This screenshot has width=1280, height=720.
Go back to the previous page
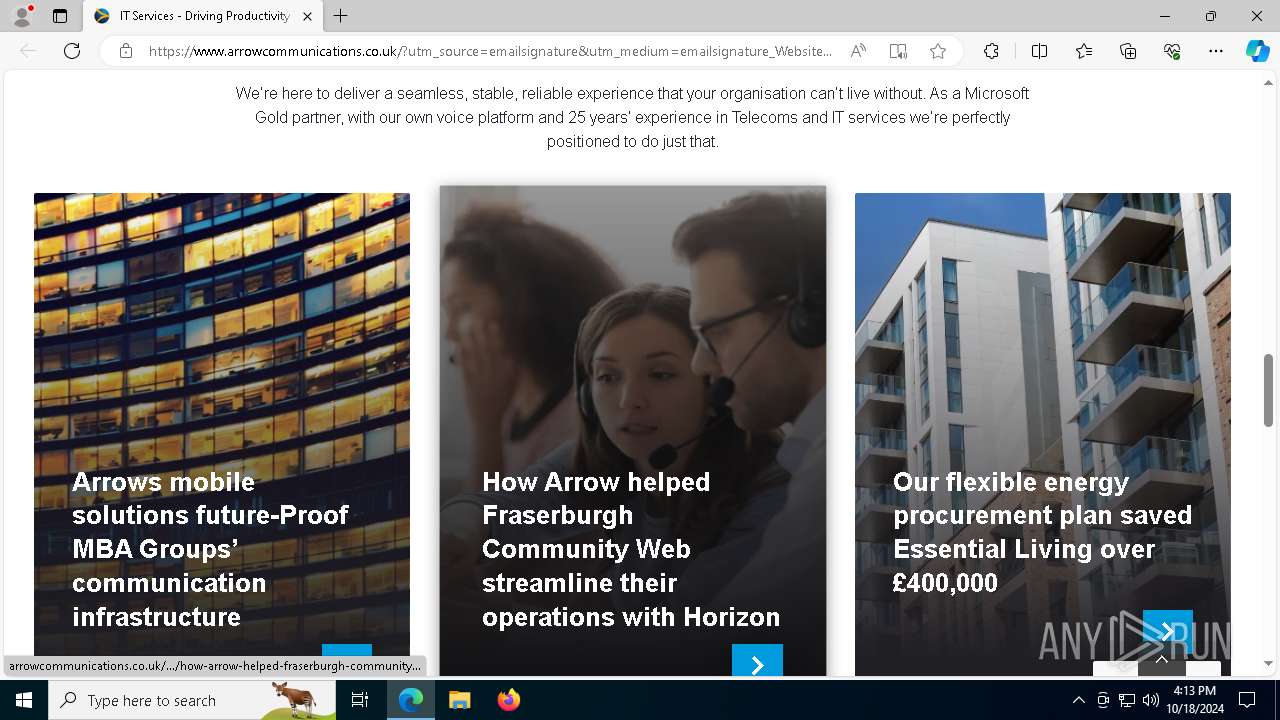(28, 51)
